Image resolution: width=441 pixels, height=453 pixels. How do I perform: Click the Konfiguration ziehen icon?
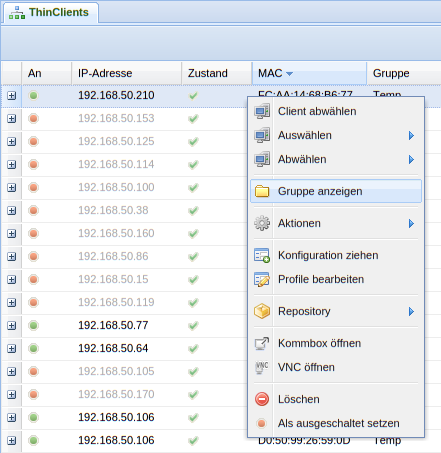pos(262,255)
